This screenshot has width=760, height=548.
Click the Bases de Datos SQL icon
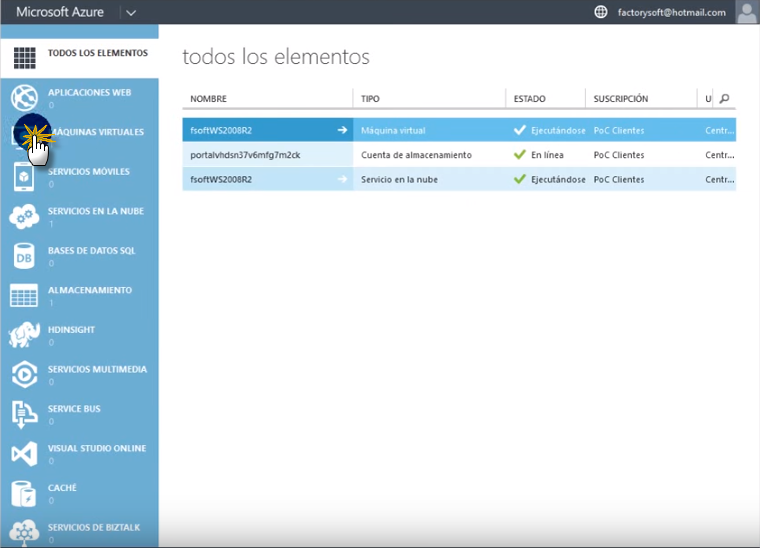[x=24, y=256]
